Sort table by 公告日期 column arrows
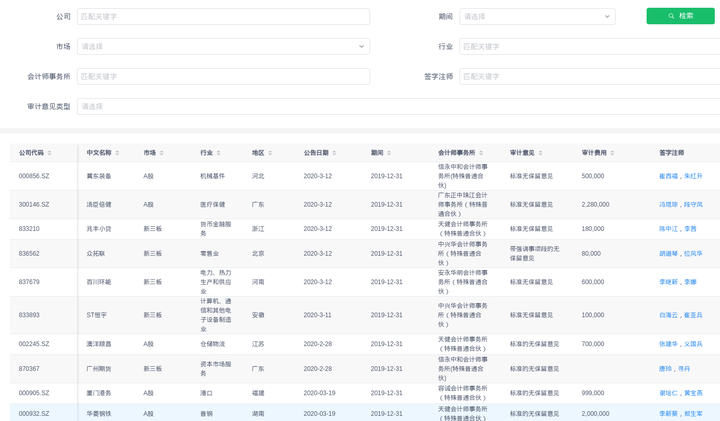Screen dimensions: 720x421 (334, 153)
